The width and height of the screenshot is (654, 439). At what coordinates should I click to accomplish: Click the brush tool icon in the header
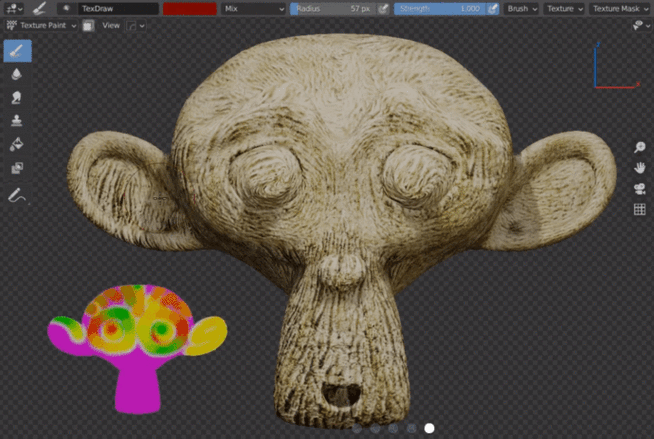[40, 8]
